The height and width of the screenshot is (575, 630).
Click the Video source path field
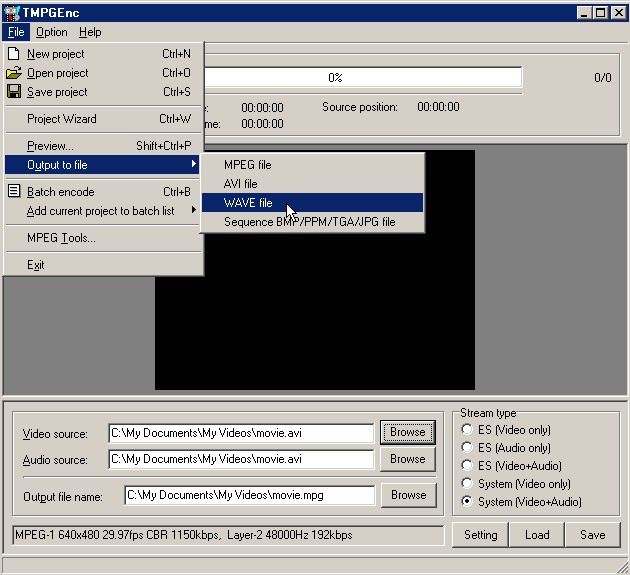click(241, 433)
